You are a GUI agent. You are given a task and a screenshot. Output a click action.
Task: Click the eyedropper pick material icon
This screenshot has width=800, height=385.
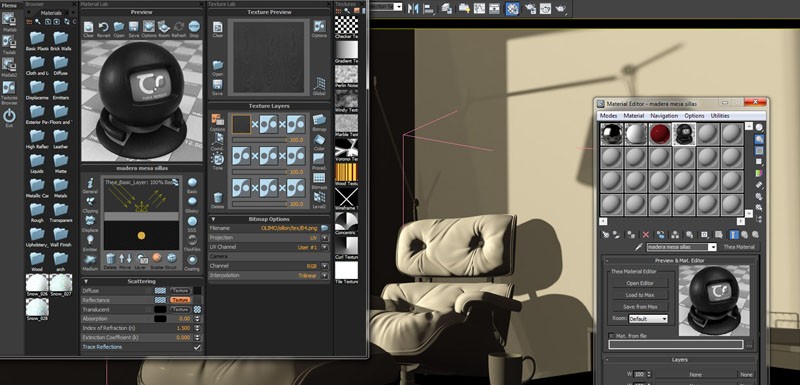click(x=638, y=247)
